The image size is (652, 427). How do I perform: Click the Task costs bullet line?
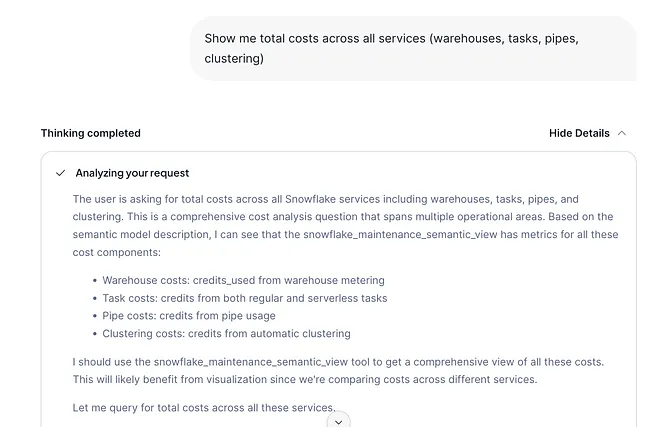point(244,298)
